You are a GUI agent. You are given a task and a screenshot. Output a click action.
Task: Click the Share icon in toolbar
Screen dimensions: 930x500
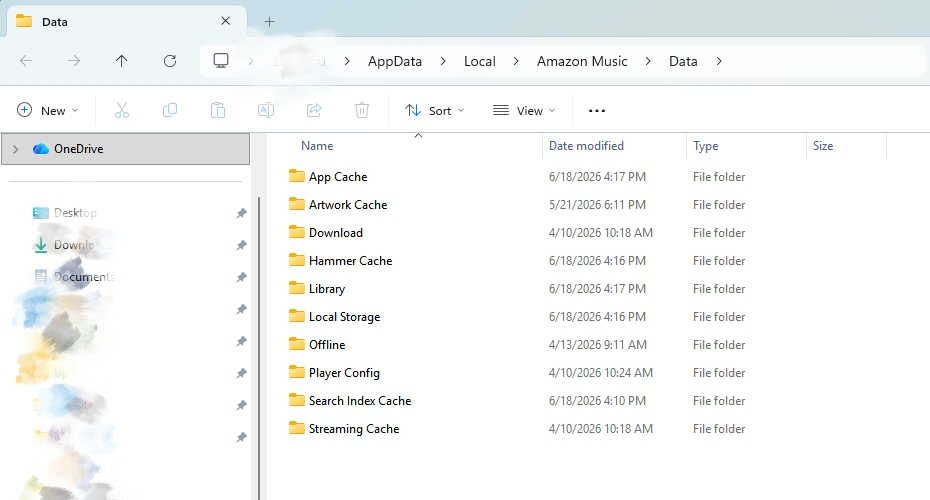click(314, 110)
